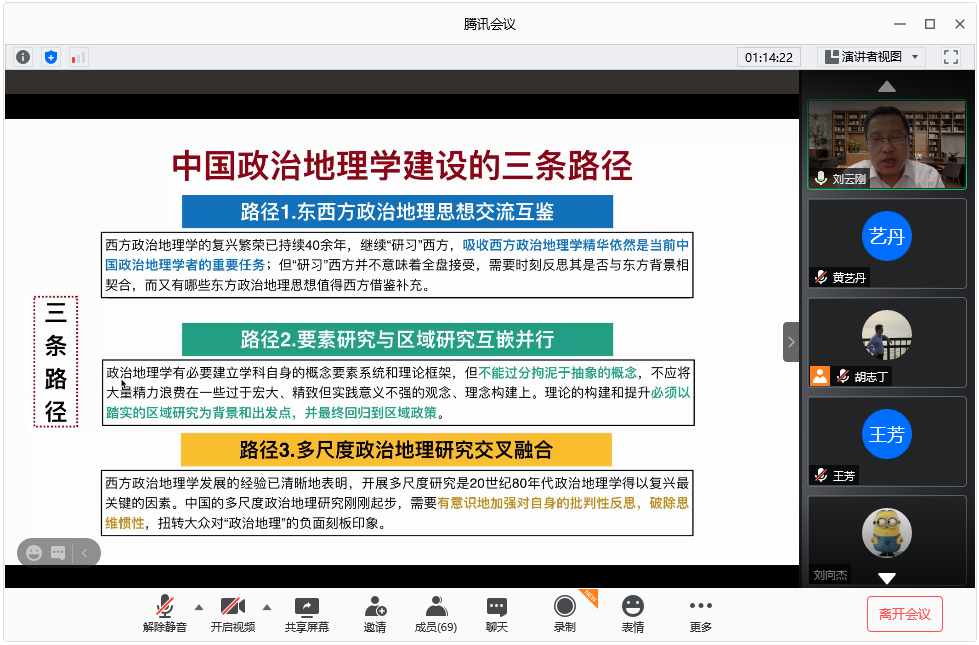Viewport: 979px width, 645px height.
Task: Start sharing with 共享屏幕
Action: pyautogui.click(x=306, y=613)
